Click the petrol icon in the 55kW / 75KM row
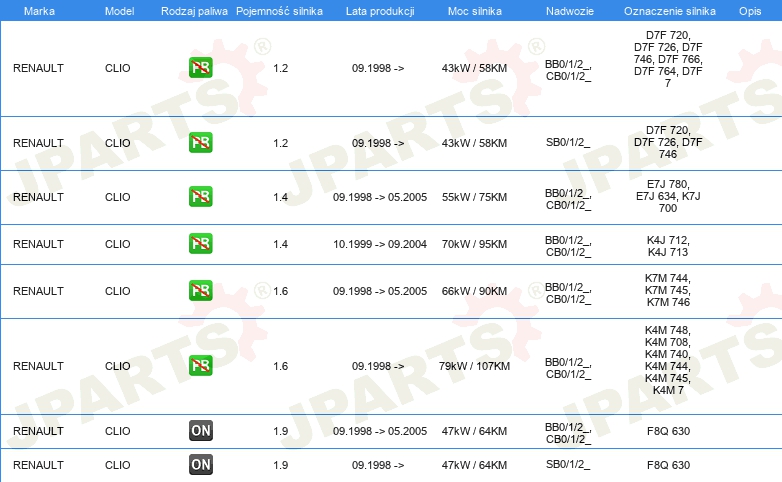The image size is (782, 482). coord(200,197)
